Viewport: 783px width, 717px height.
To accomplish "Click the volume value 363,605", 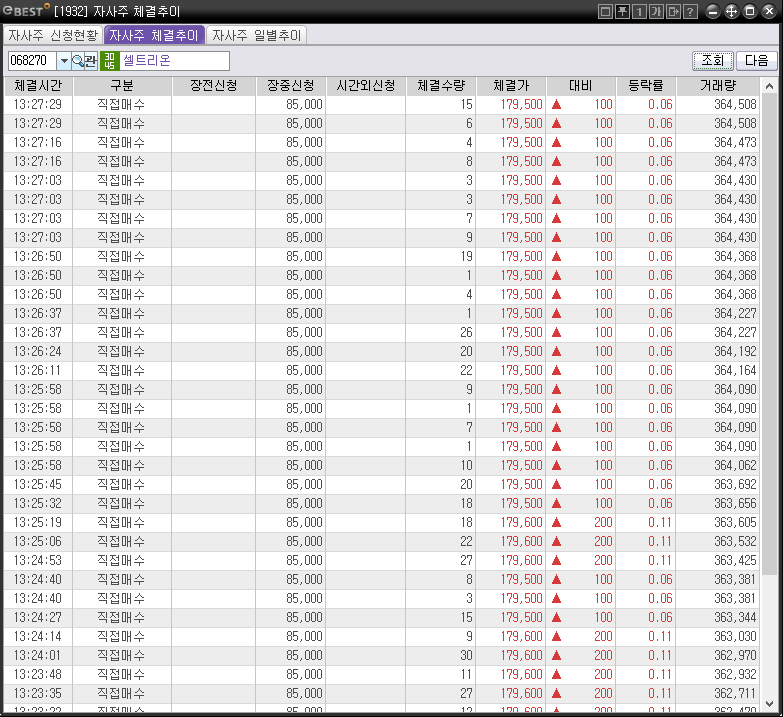I will pyautogui.click(x=735, y=522).
